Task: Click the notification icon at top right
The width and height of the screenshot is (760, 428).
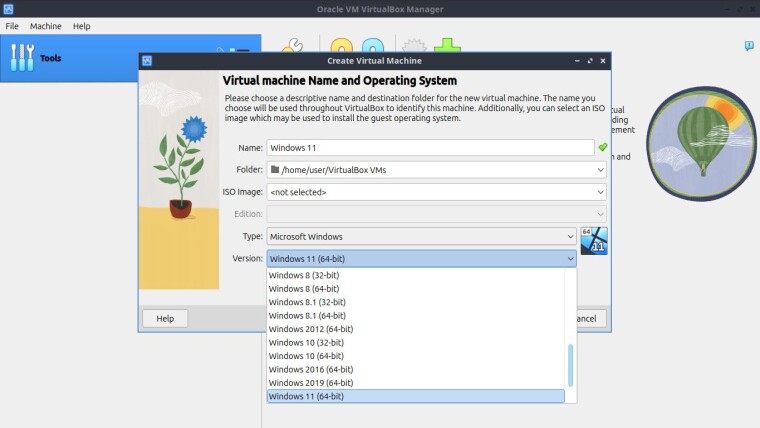Action: 749,46
